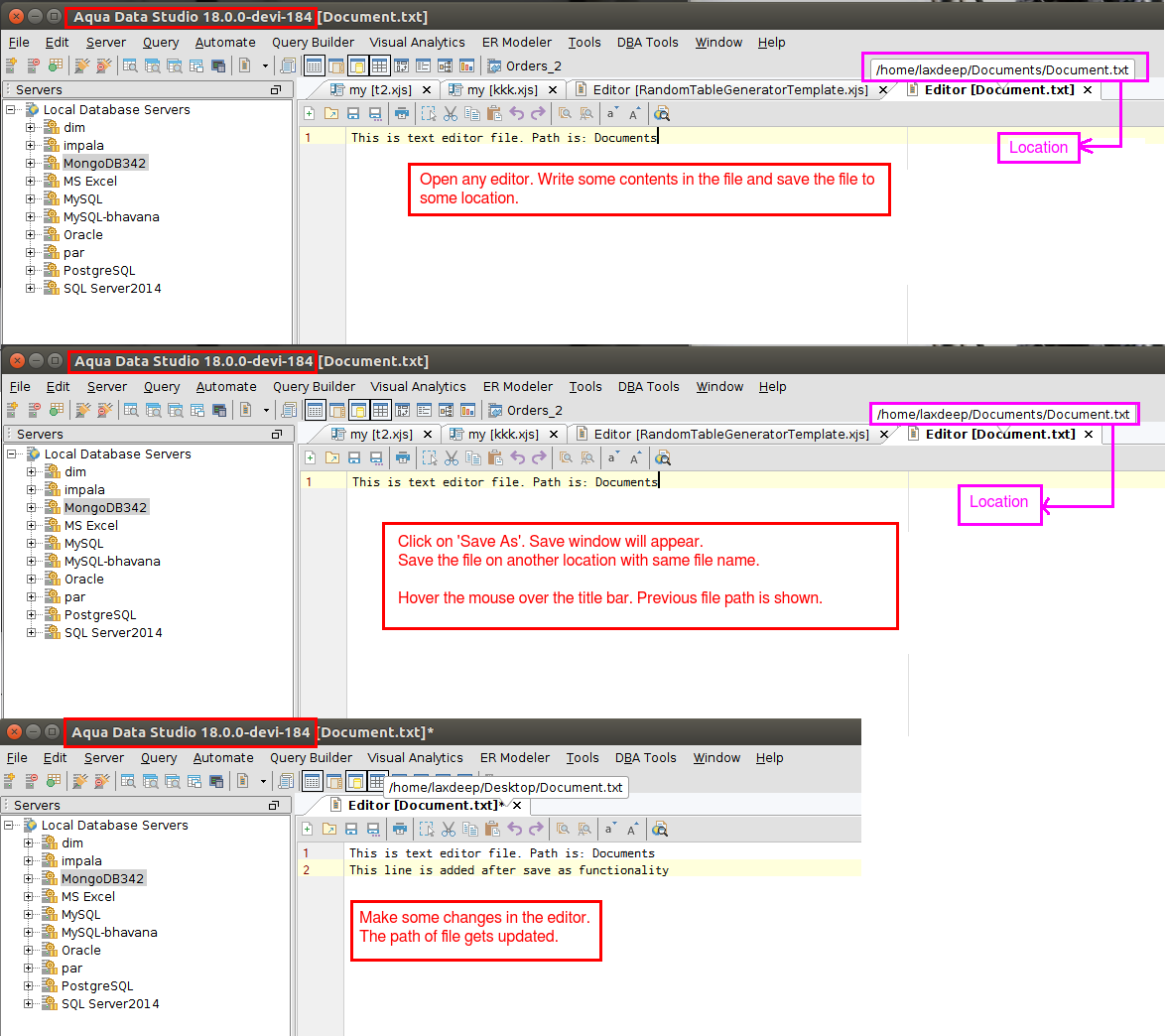Select the RandomTableGeneratorTemplate.xjs tab in the top window
This screenshot has width=1167, height=1036.
pyautogui.click(x=729, y=90)
